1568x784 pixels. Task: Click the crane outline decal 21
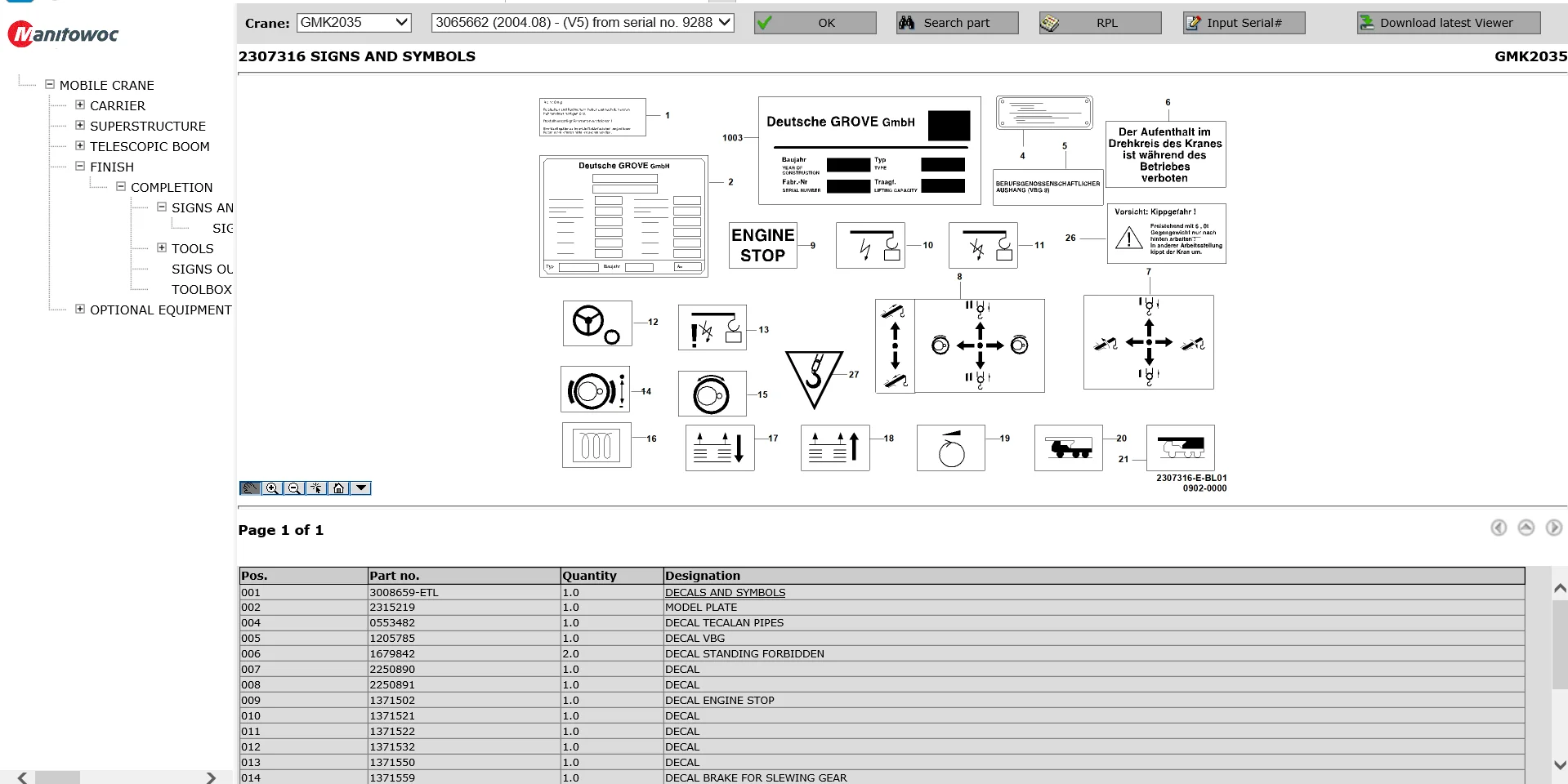pyautogui.click(x=1181, y=448)
